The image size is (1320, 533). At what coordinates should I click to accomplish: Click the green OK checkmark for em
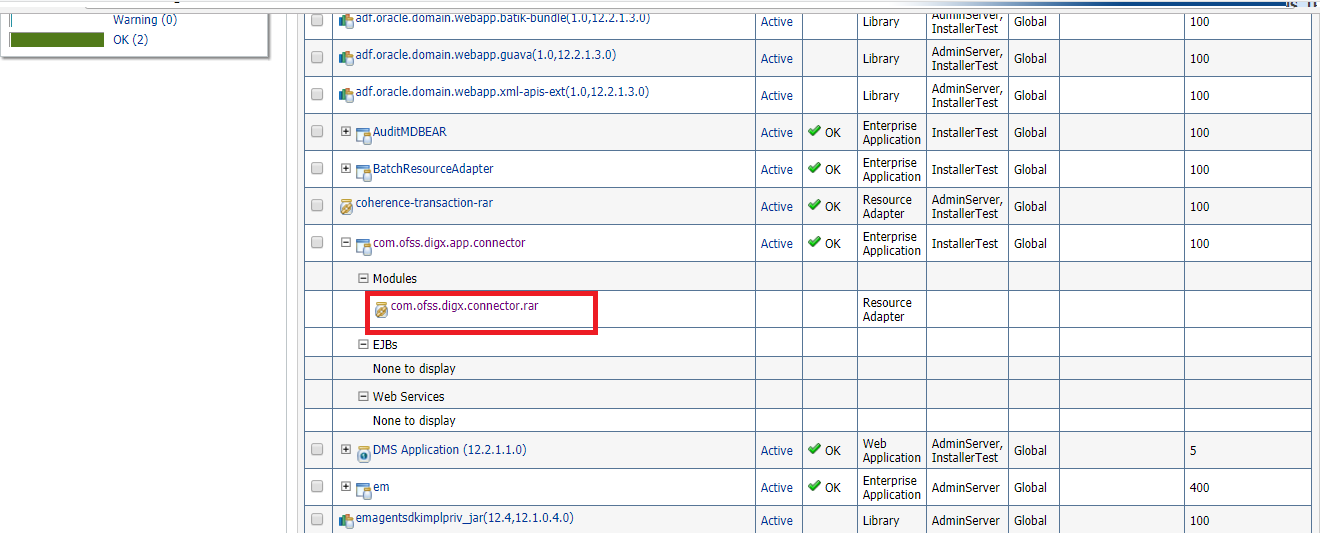(814, 487)
